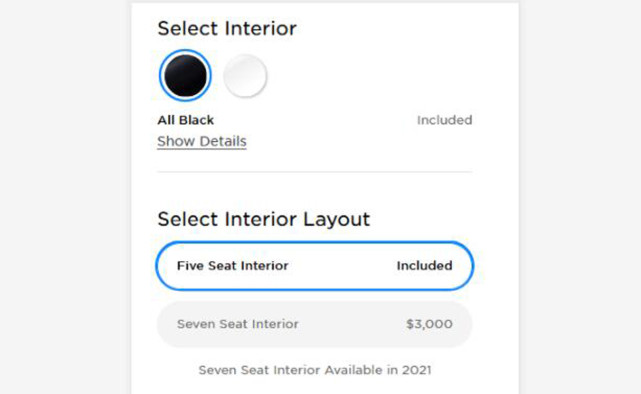Open the Show Details link
This screenshot has height=394, width=641.
[x=202, y=141]
